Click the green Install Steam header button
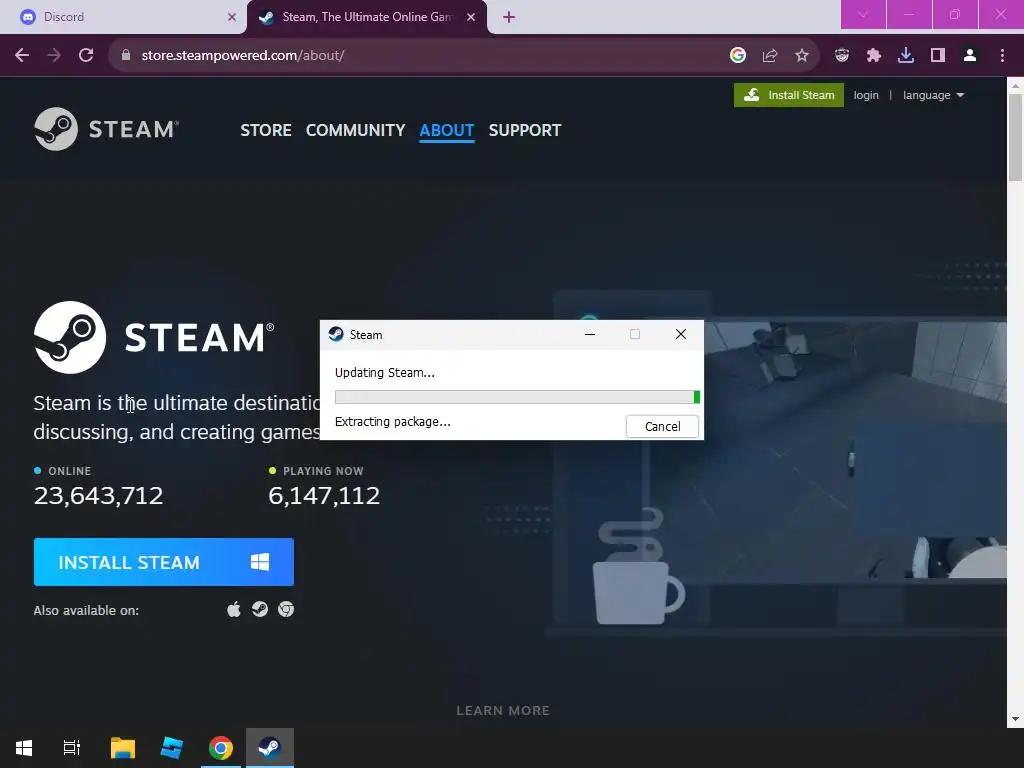Image resolution: width=1024 pixels, height=768 pixels. (789, 95)
